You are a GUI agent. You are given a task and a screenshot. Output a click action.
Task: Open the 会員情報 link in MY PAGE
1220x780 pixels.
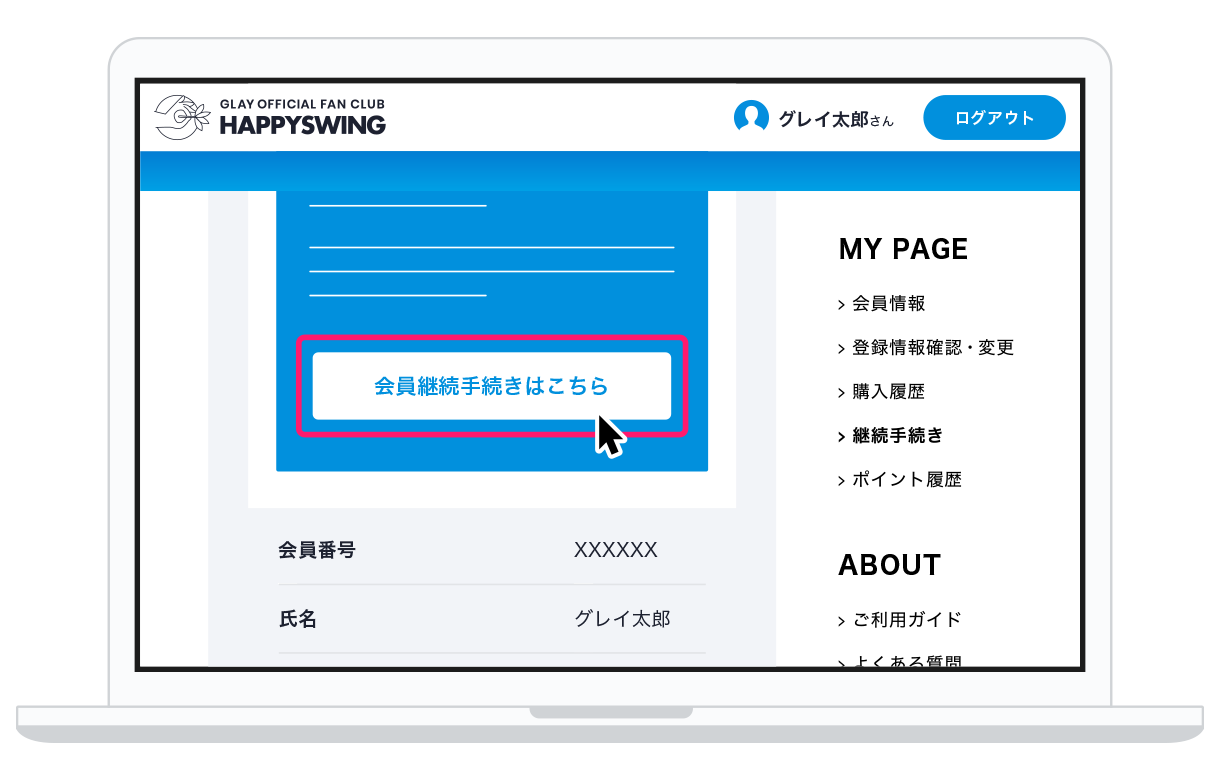click(x=888, y=304)
